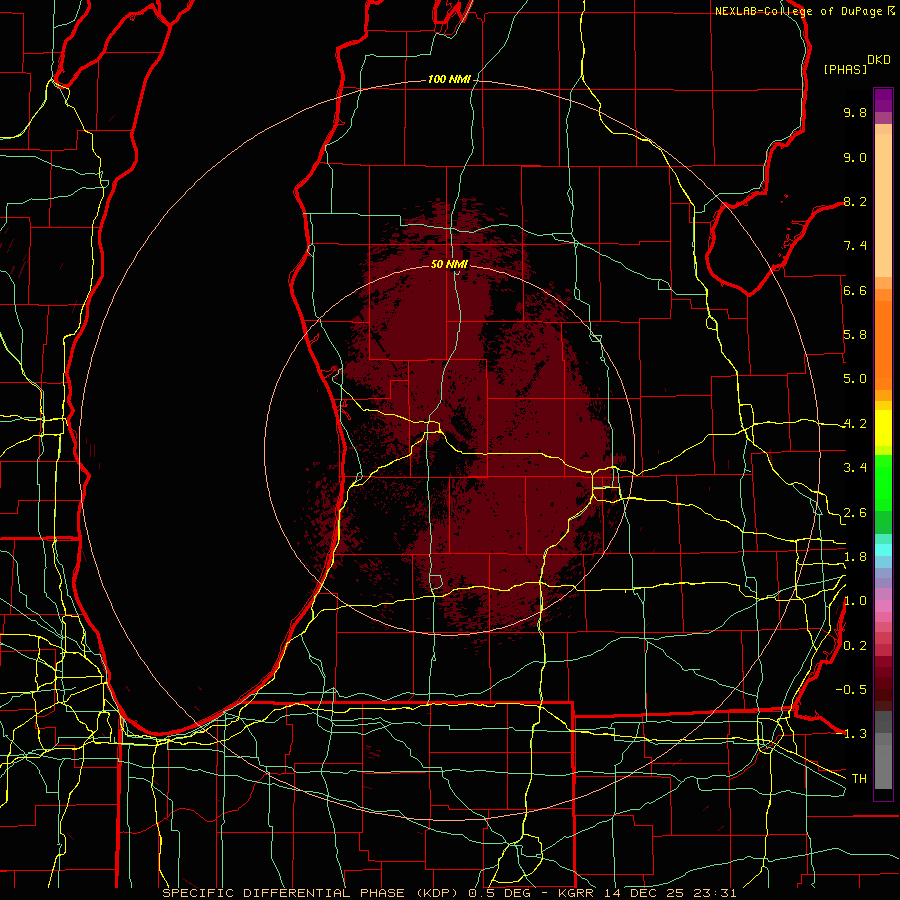The image size is (900, 900).
Task: Pick the purple band atop the color scale
Action: click(883, 101)
